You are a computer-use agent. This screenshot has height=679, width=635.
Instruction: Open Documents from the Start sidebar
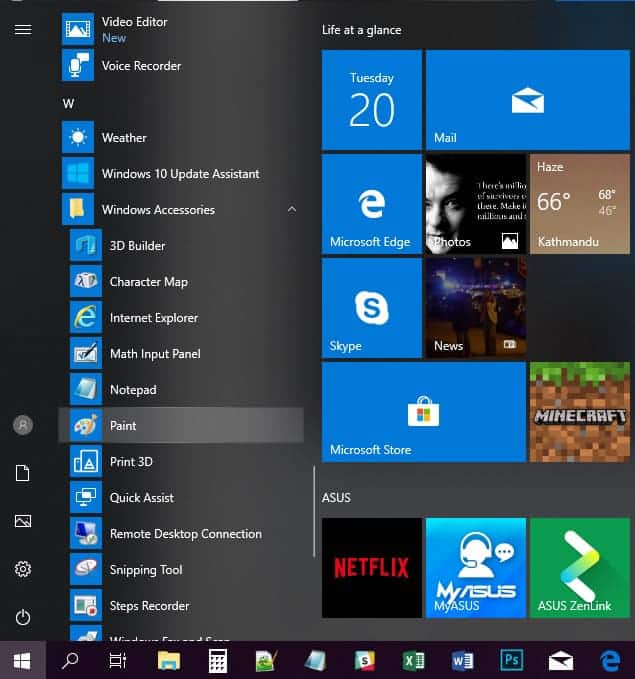tap(23, 473)
